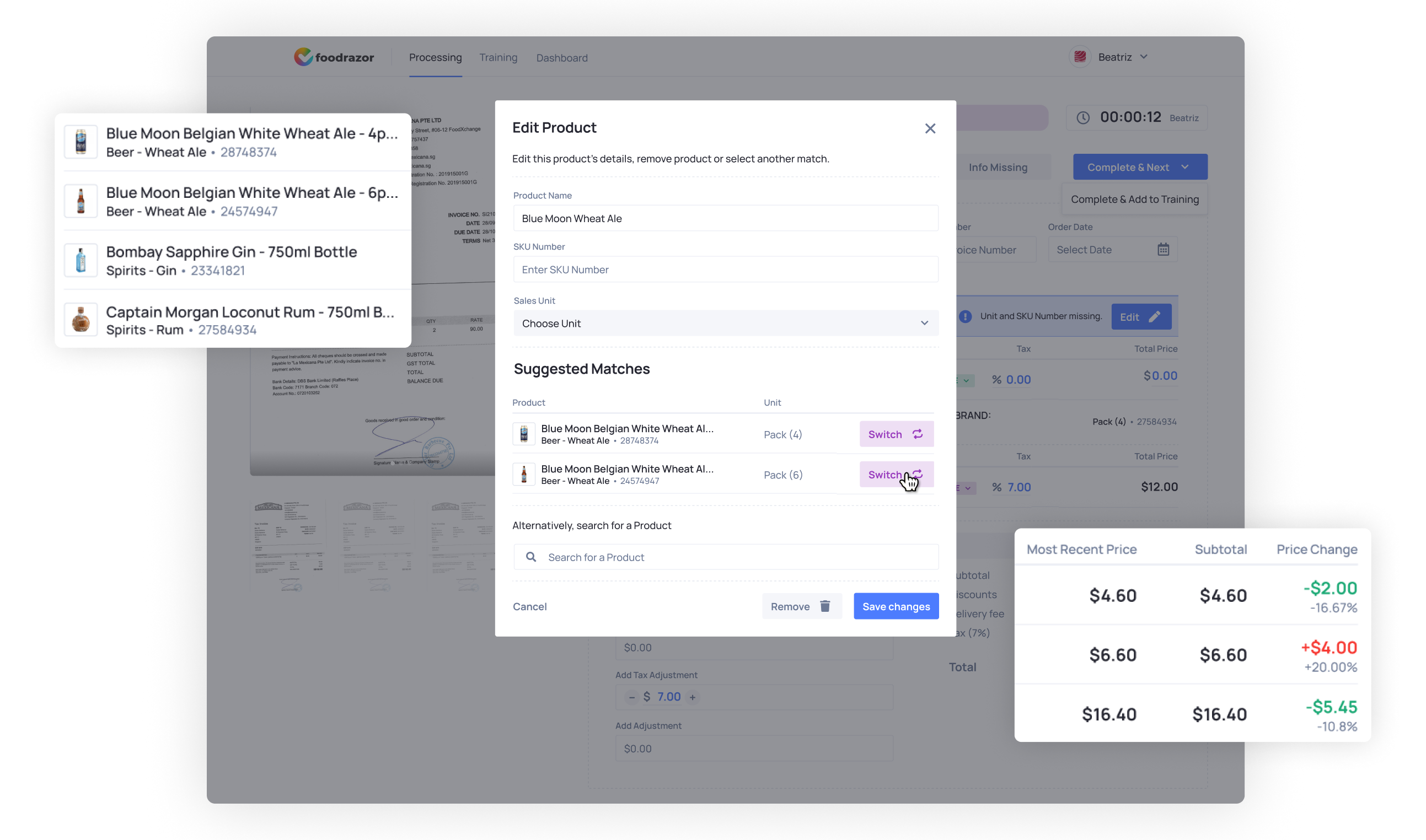The height and width of the screenshot is (840, 1426).
Task: Click the Search for a Product field
Action: tap(725, 557)
